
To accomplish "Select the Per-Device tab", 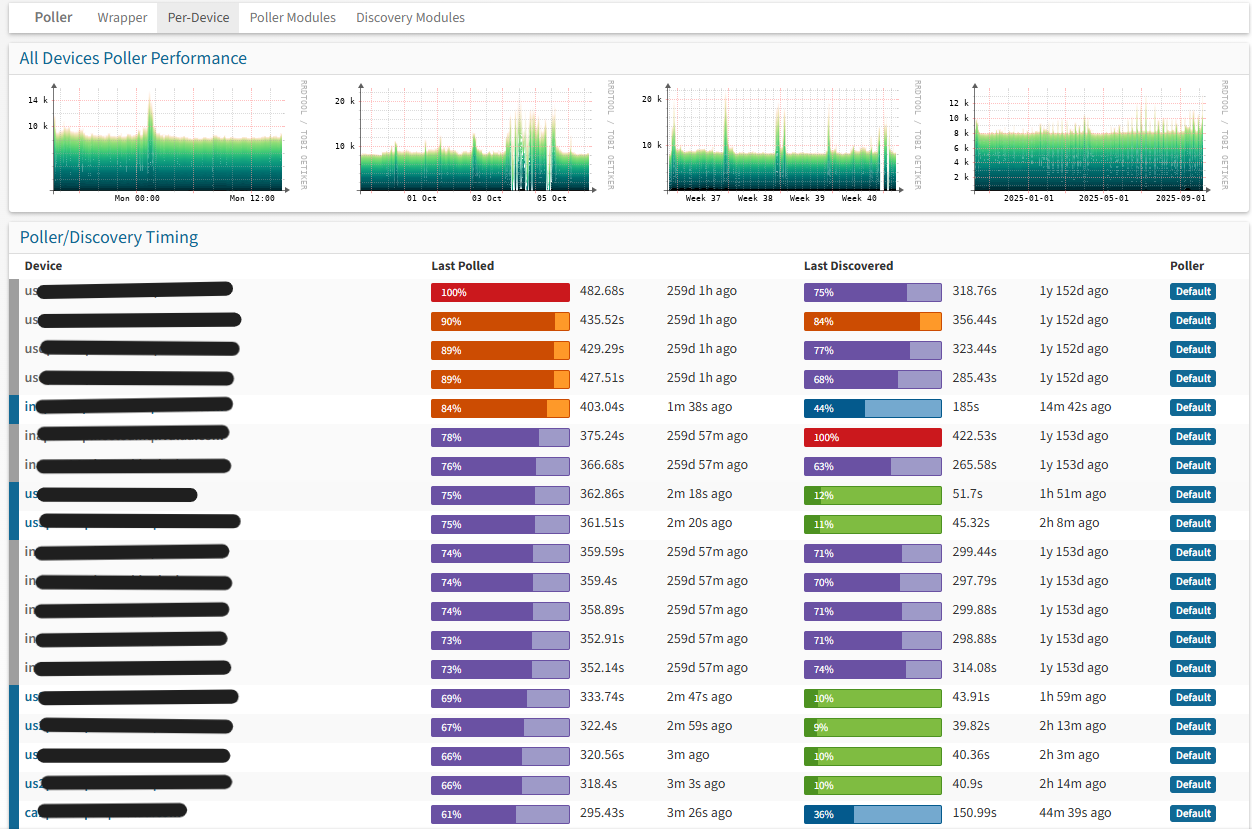I will pyautogui.click(x=198, y=17).
